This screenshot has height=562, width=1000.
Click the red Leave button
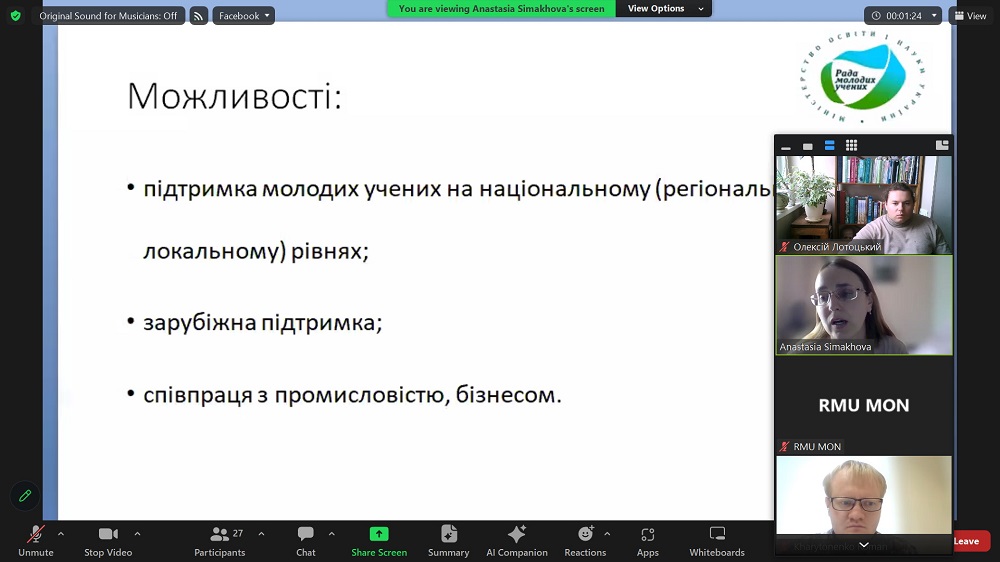967,541
